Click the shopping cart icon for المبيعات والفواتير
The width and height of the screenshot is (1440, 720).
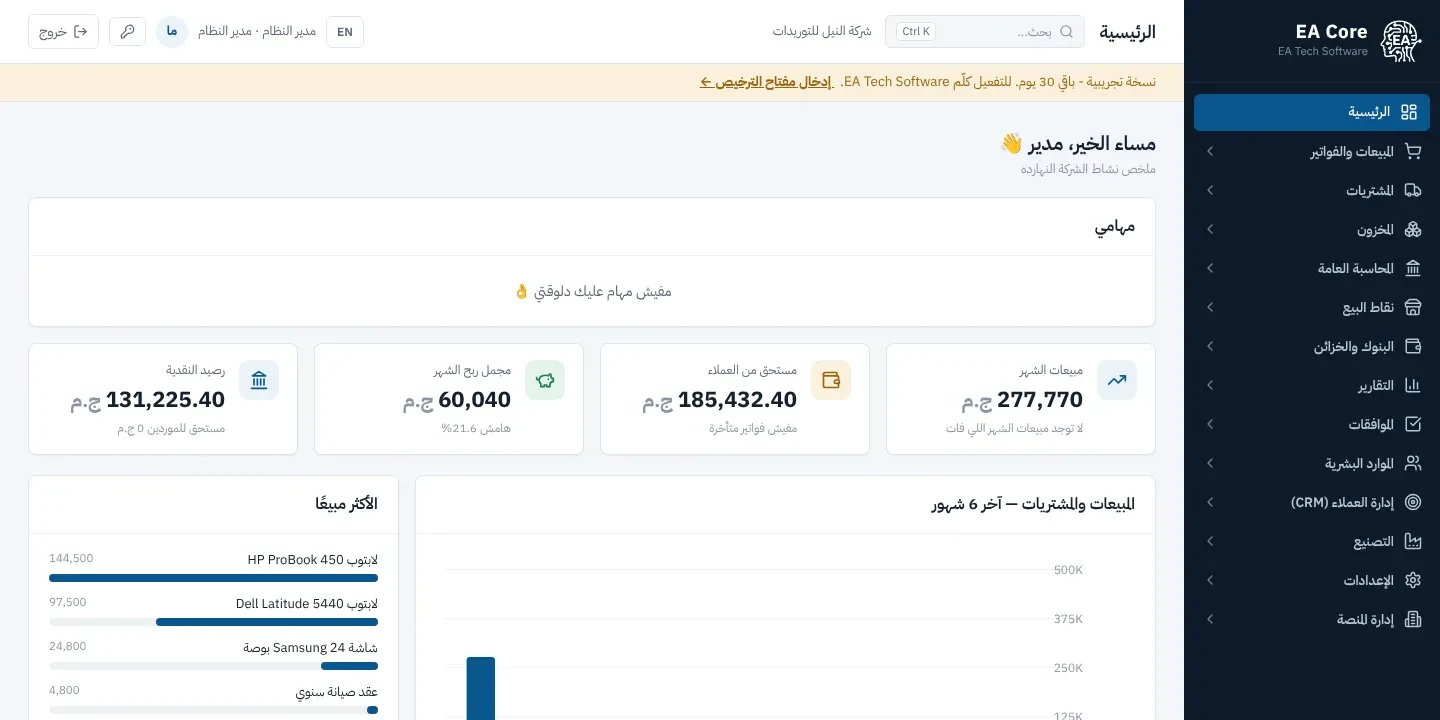tap(1413, 151)
